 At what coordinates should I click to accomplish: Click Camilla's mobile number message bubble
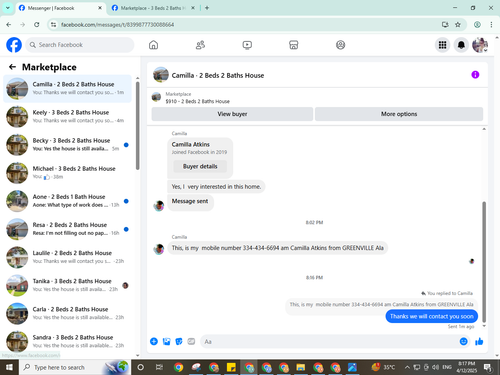coord(277,248)
